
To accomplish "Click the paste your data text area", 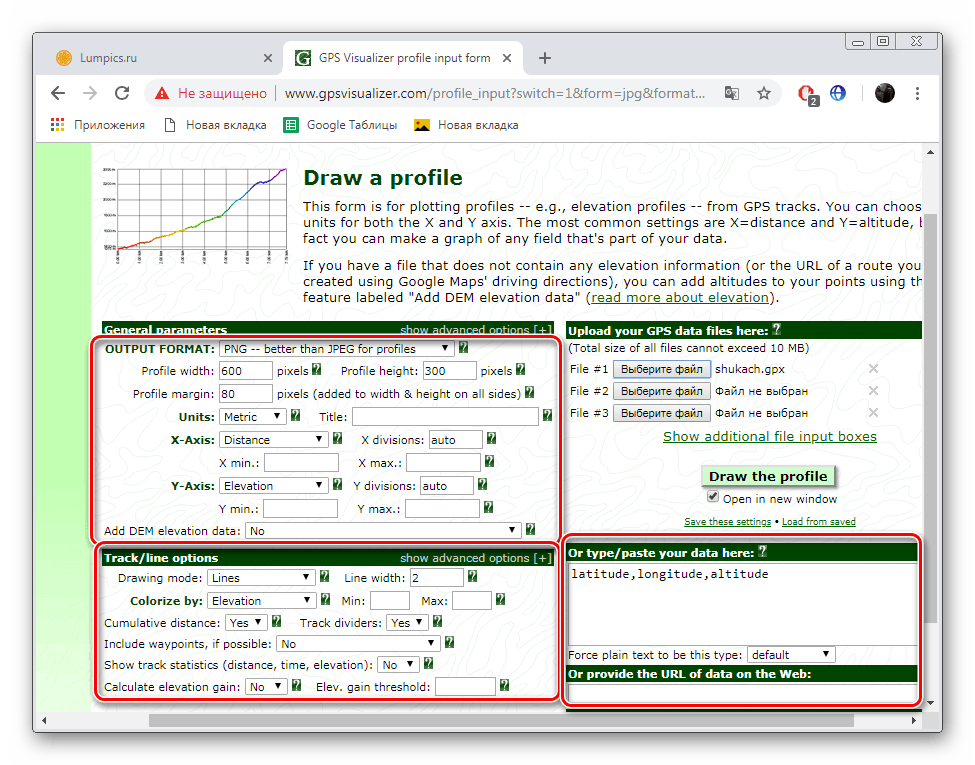I will point(742,605).
